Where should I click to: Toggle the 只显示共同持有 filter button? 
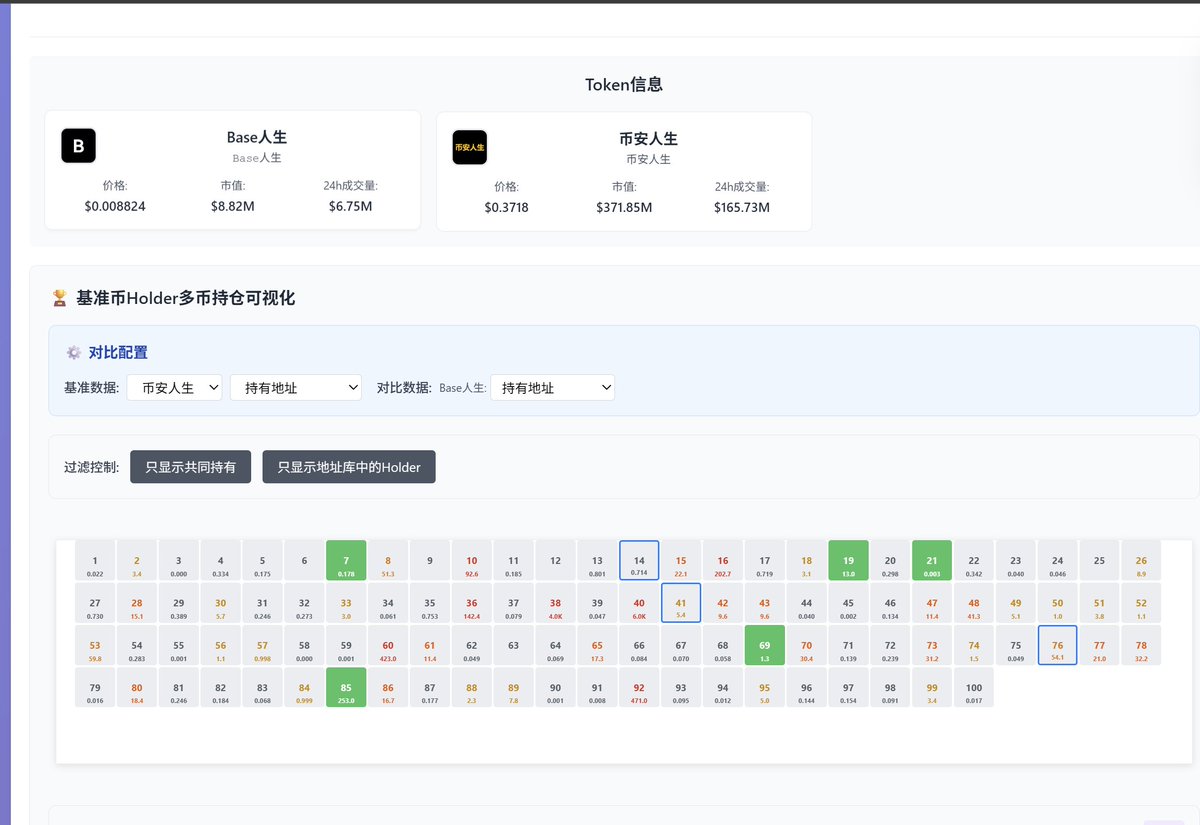pos(190,467)
